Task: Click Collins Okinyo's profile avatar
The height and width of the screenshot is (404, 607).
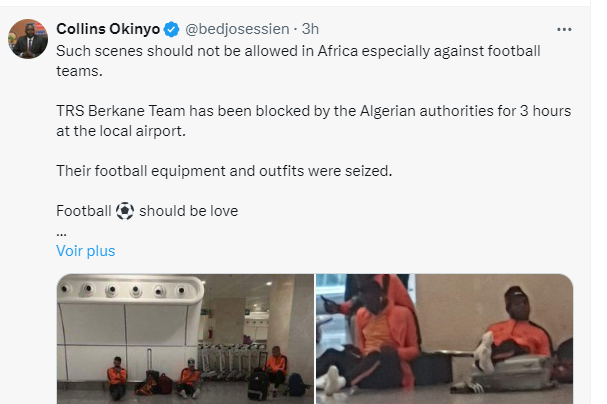Action: coord(28,37)
